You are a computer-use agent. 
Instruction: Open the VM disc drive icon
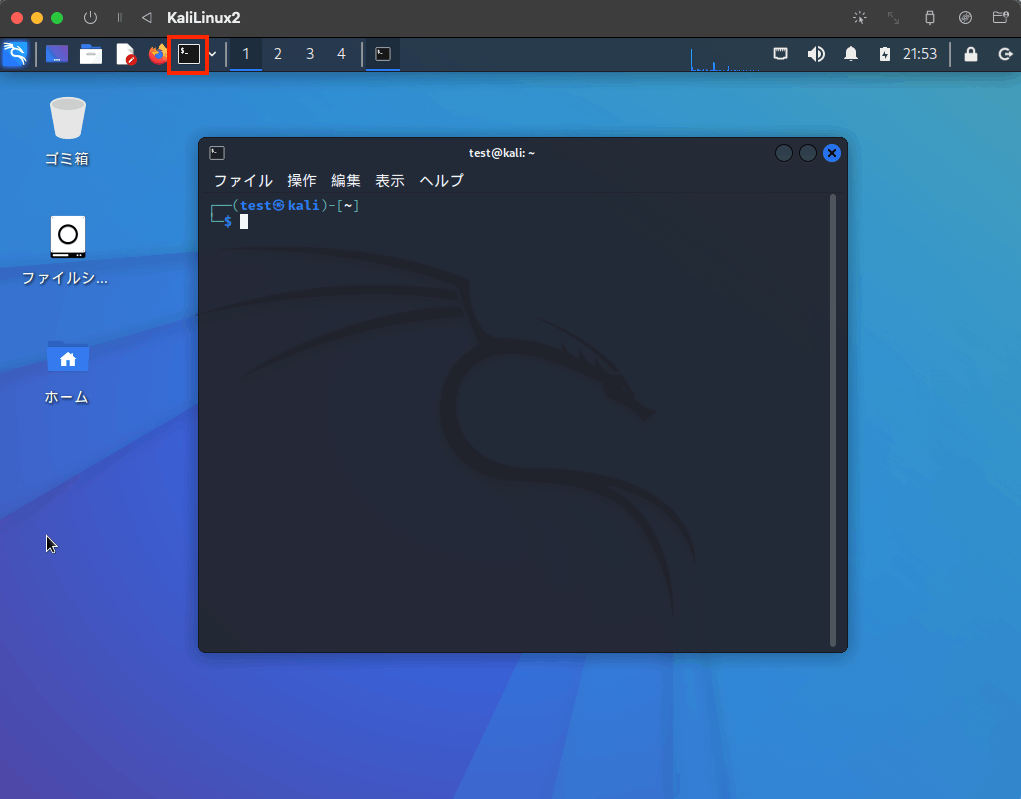965,18
